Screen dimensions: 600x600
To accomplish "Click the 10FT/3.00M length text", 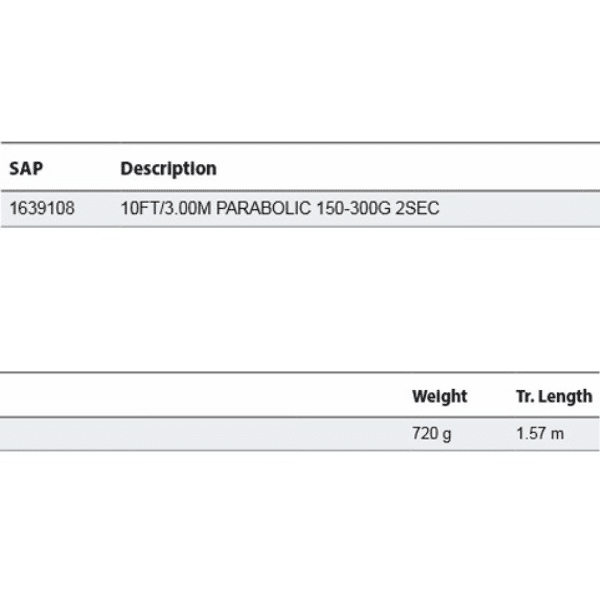I will 161,209.
